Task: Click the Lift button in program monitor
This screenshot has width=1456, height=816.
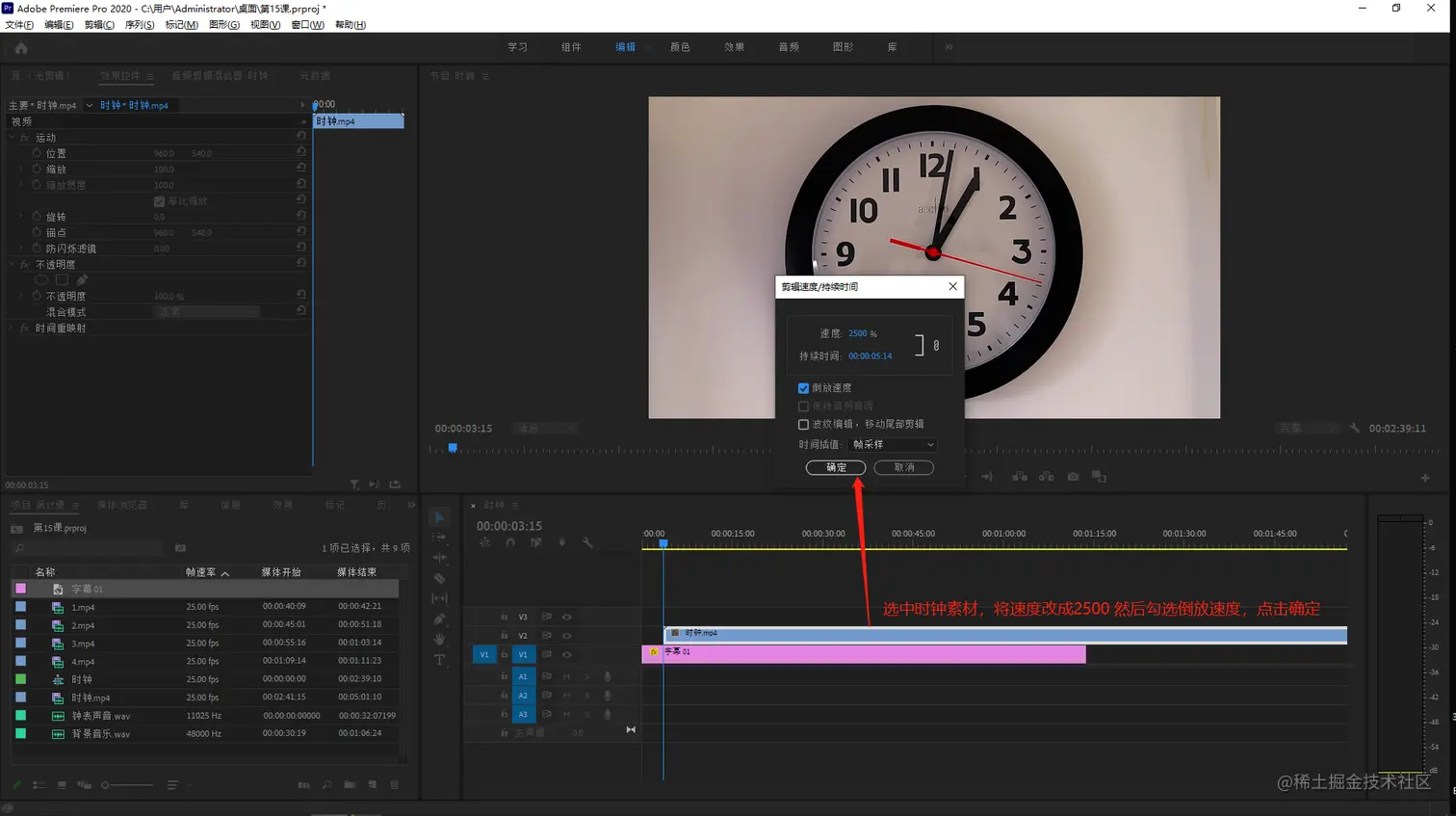Action: [1020, 477]
